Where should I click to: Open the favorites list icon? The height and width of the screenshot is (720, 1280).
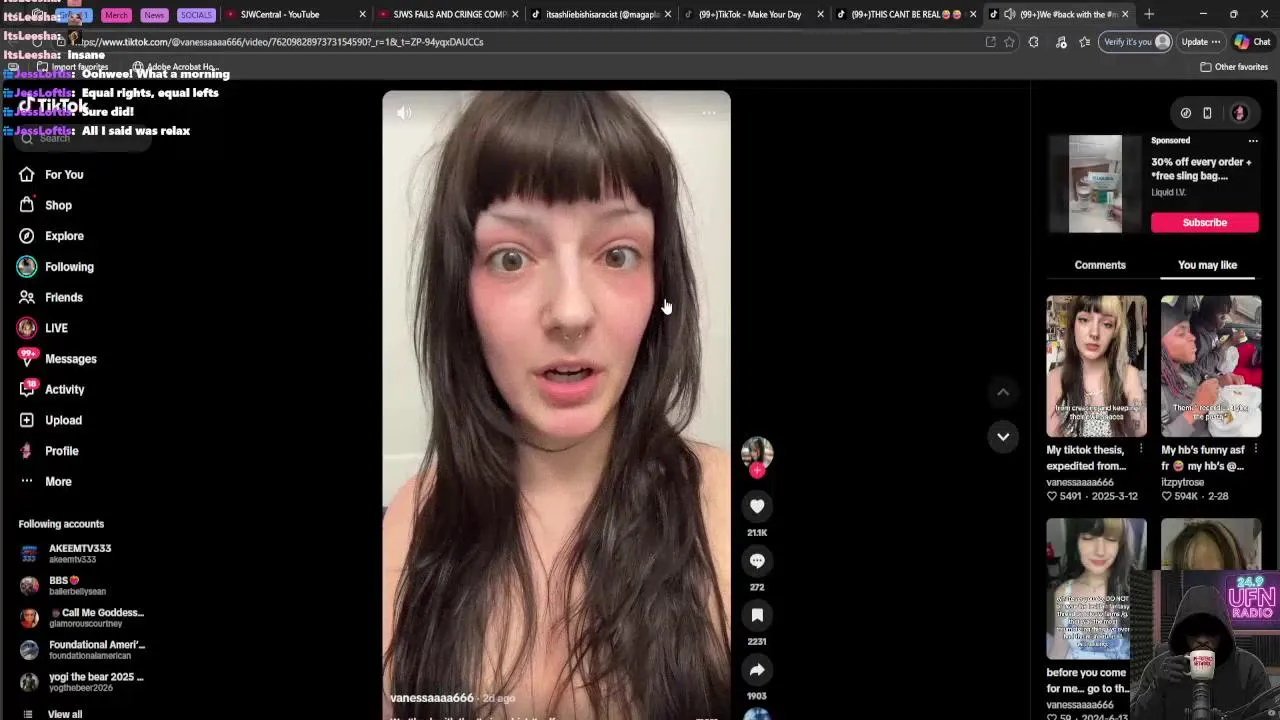pyautogui.click(x=1085, y=42)
